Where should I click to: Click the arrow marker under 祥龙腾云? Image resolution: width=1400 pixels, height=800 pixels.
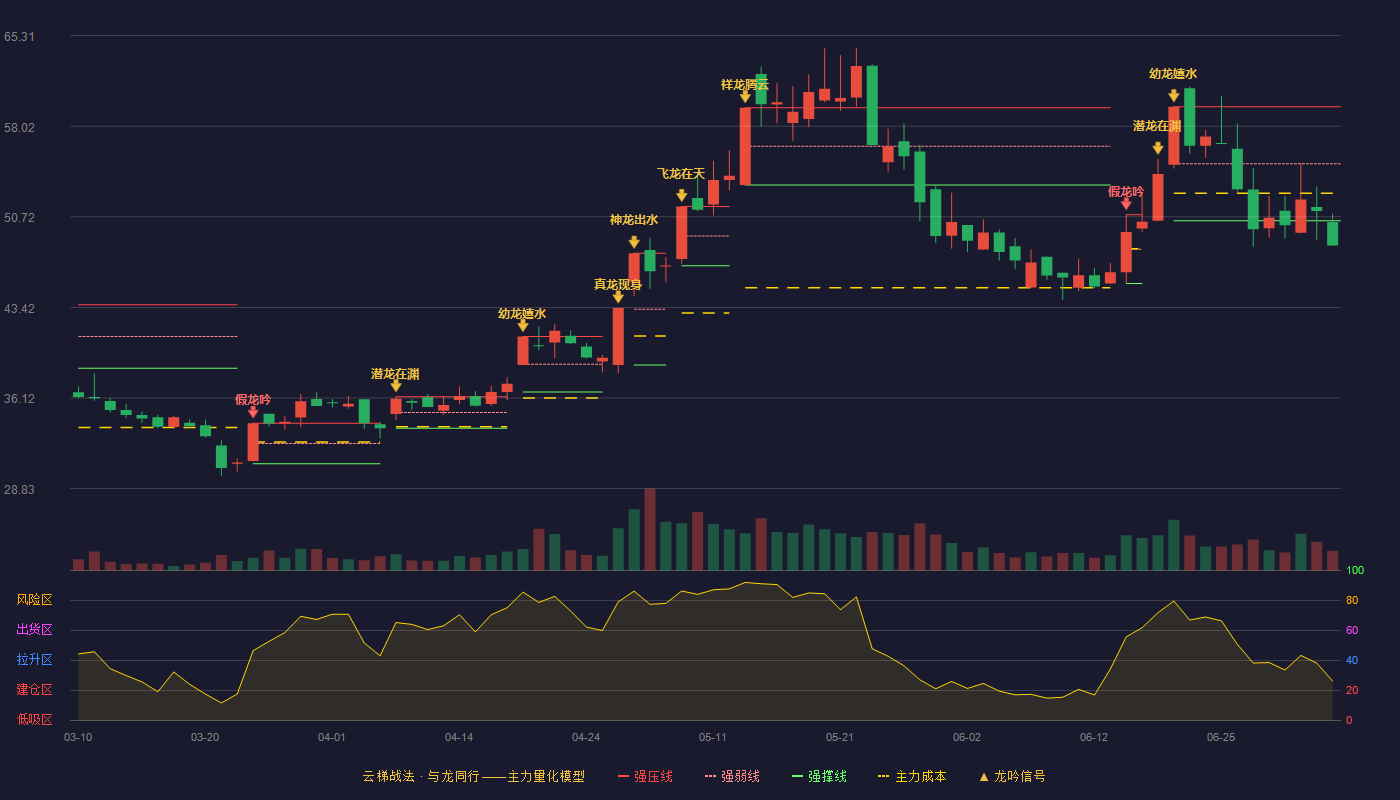tap(745, 97)
